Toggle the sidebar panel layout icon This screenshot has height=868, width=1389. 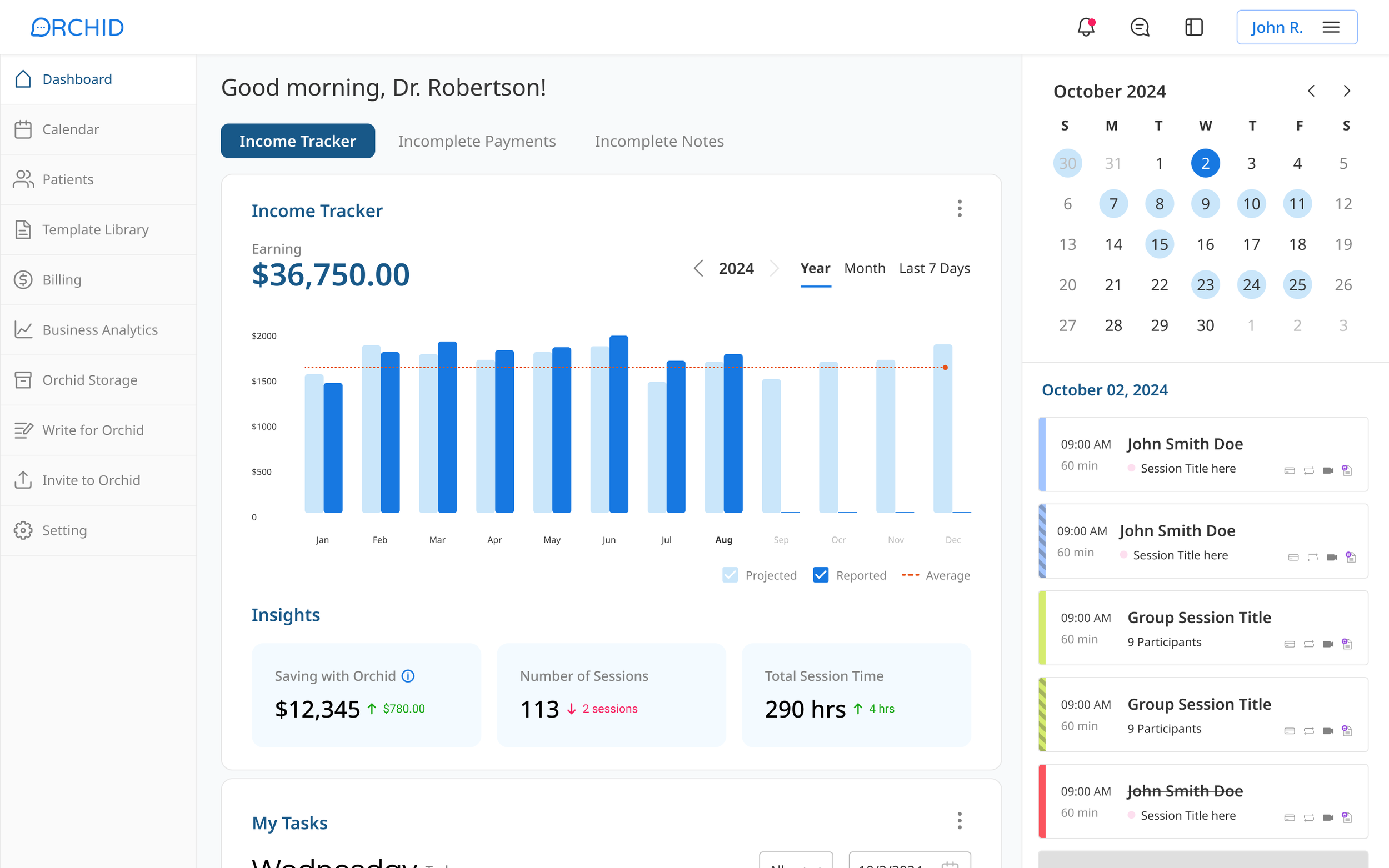point(1193,27)
